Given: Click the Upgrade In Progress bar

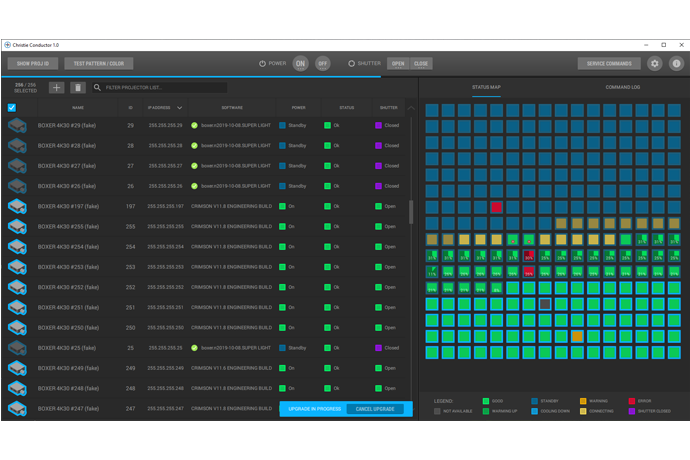Looking at the screenshot, I should 312,409.
